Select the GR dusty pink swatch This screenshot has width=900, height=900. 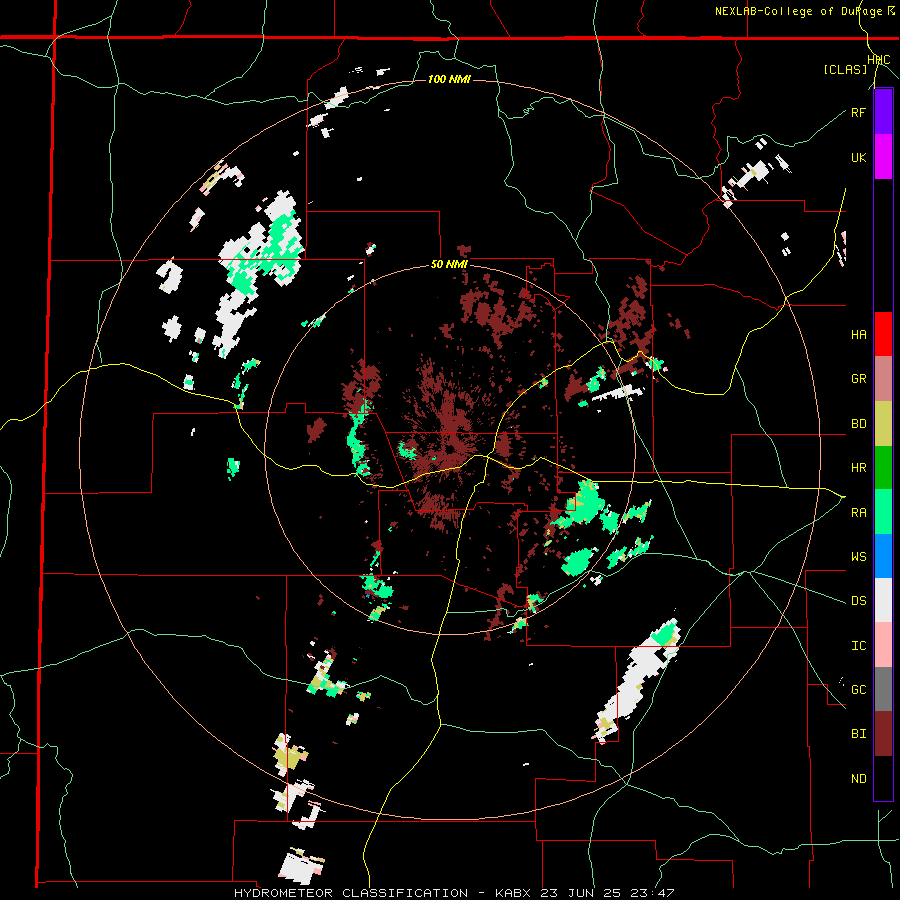883,379
